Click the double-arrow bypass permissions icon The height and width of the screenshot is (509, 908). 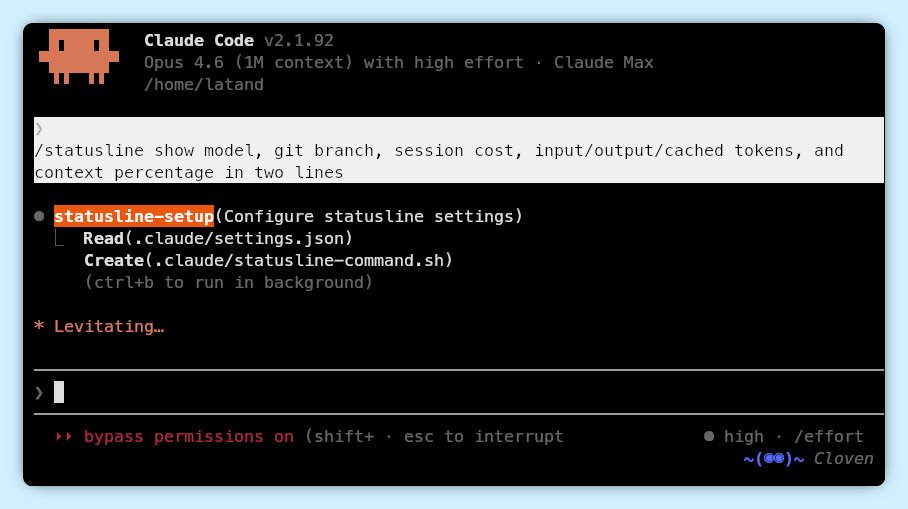pos(64,436)
